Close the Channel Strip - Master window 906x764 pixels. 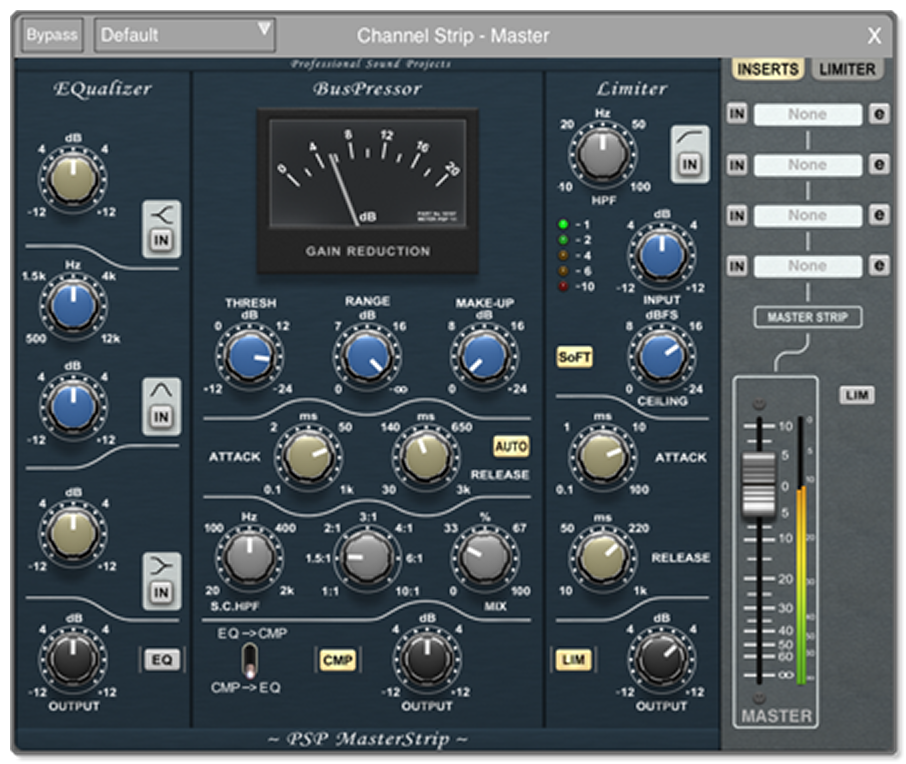(x=874, y=36)
